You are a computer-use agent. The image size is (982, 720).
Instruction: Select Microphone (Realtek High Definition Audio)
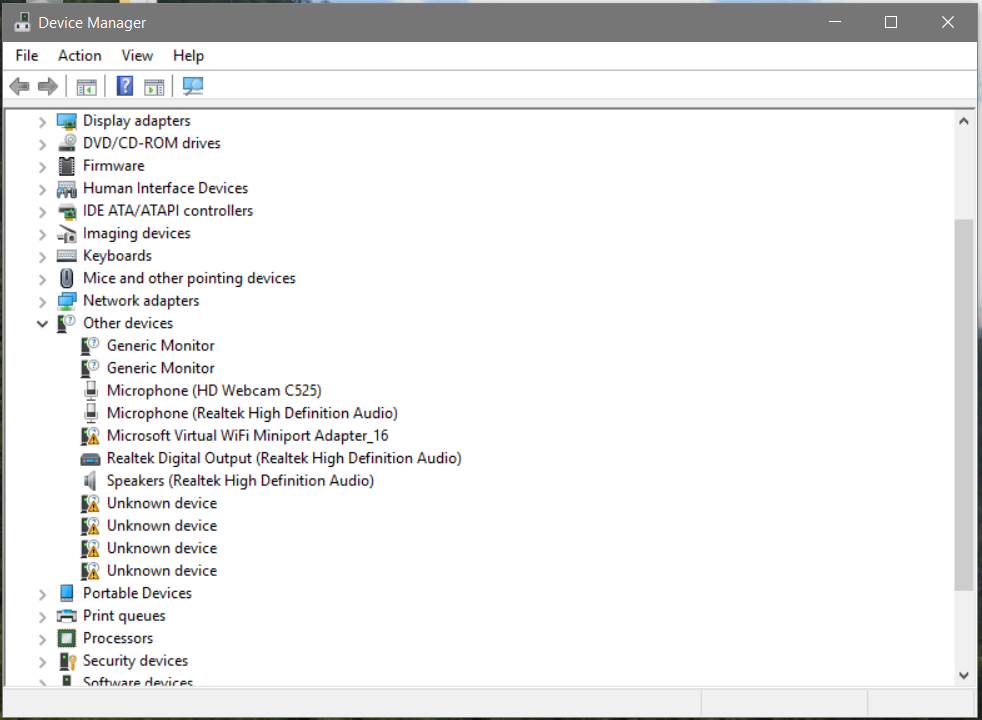(x=252, y=413)
